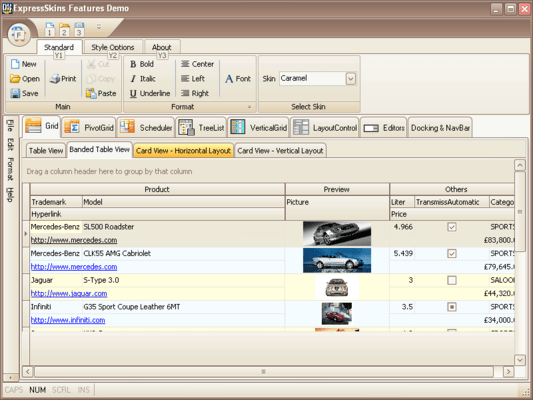
Task: Click the Paste clipboard icon
Action: (91, 93)
